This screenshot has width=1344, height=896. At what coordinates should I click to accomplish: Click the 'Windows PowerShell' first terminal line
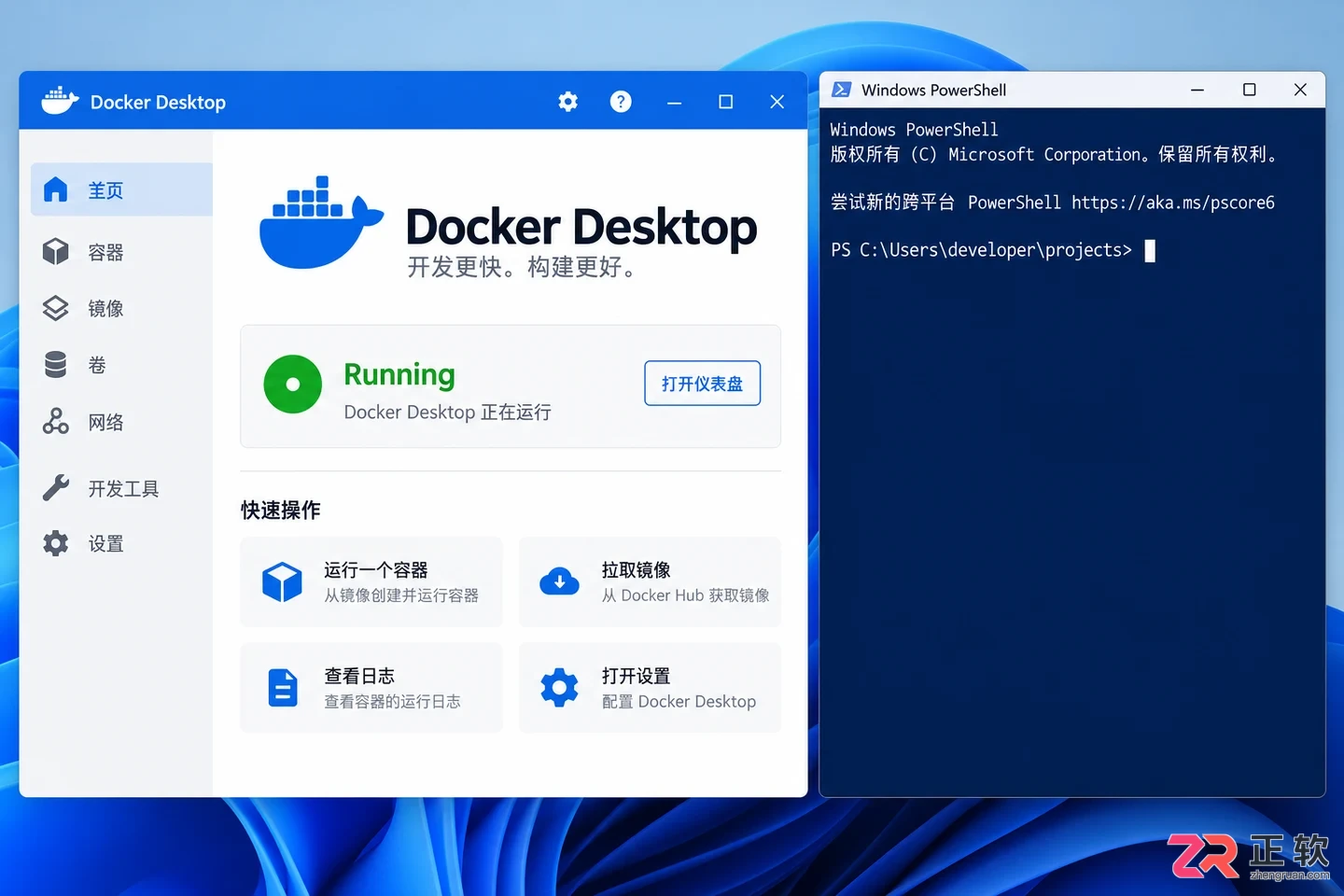914,130
